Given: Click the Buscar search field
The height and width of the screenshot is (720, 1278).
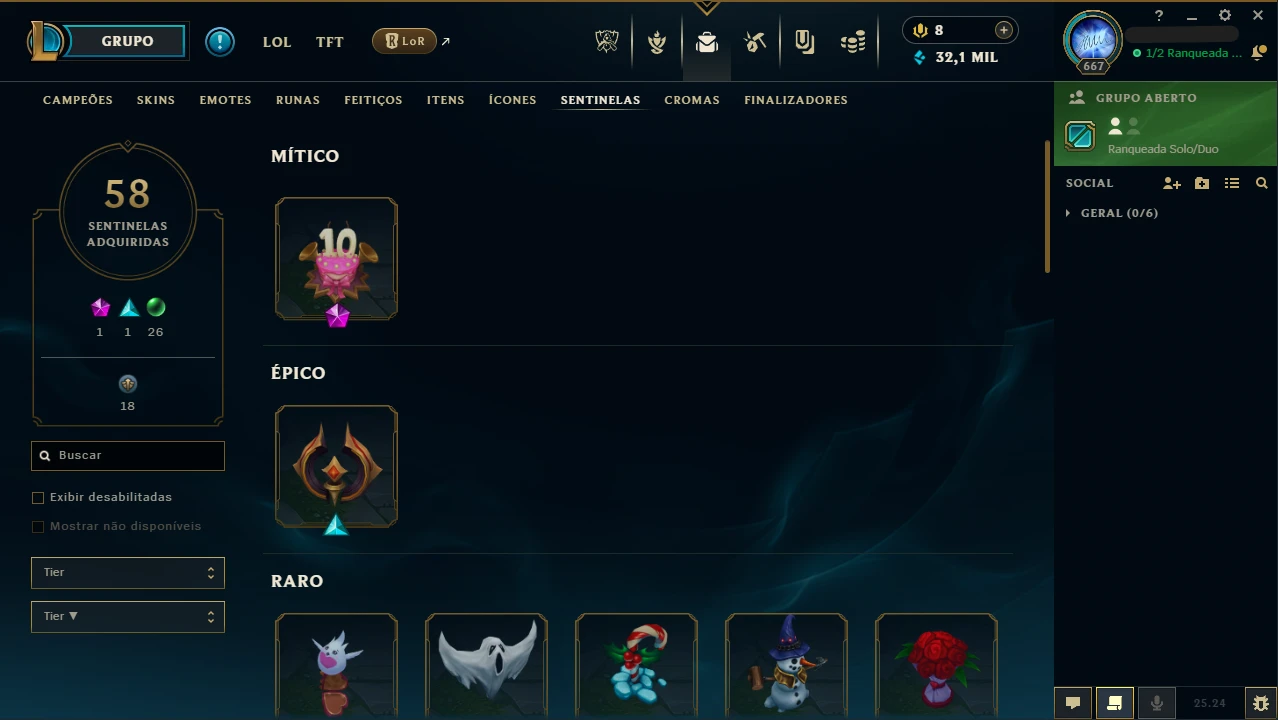Looking at the screenshot, I should [x=128, y=456].
